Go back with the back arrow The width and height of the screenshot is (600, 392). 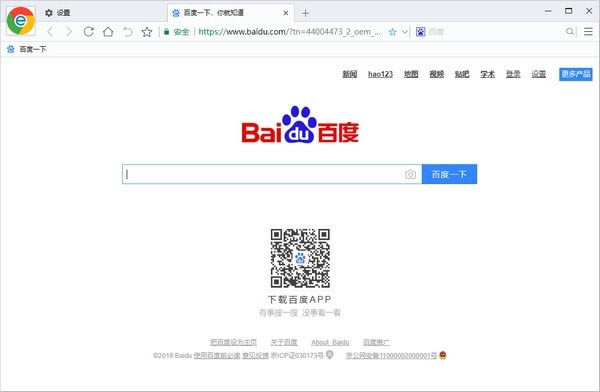(x=50, y=32)
